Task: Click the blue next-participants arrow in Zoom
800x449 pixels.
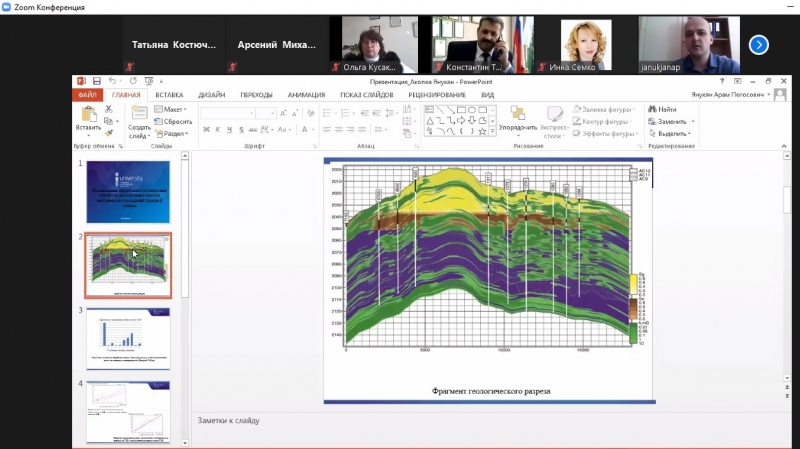Action: pos(759,44)
